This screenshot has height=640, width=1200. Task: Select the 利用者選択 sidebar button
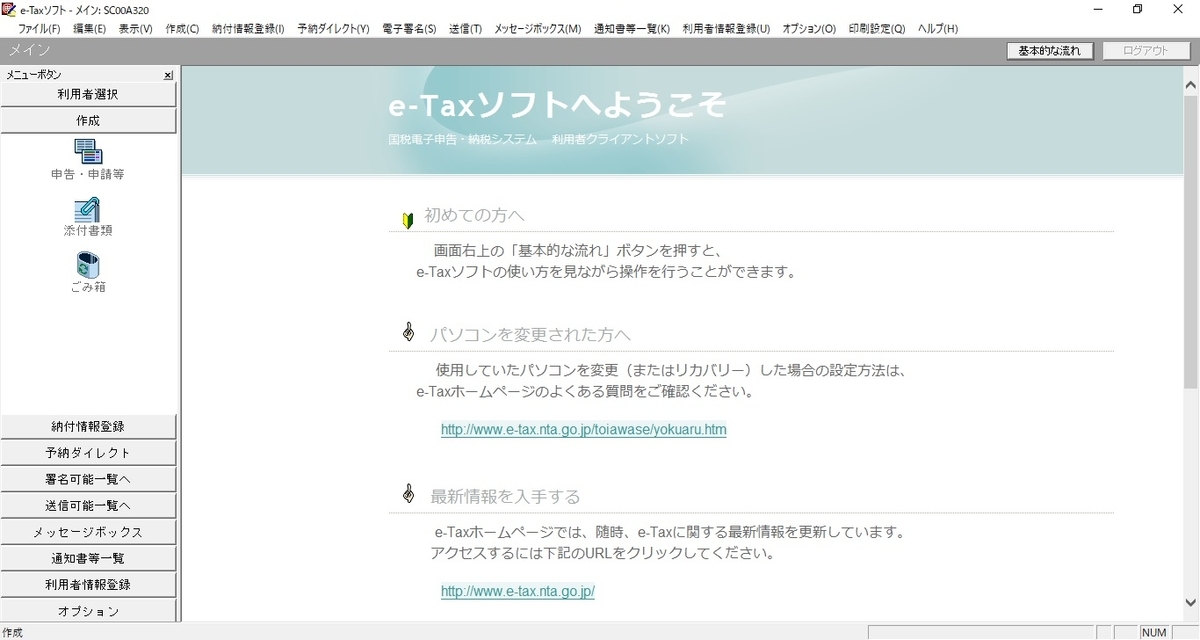click(88, 94)
